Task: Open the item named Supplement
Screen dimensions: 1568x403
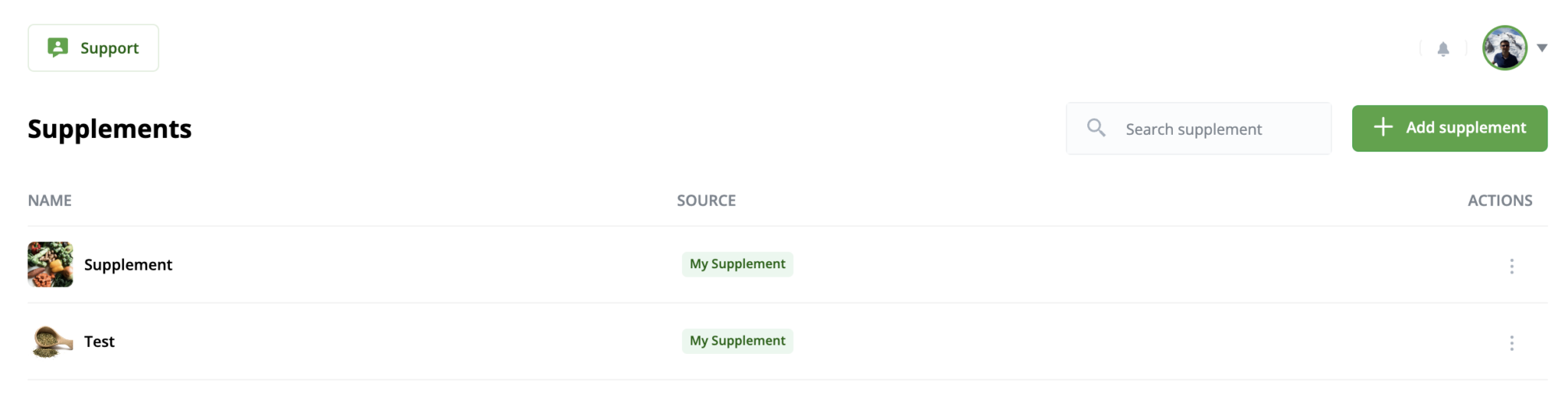Action: (128, 264)
